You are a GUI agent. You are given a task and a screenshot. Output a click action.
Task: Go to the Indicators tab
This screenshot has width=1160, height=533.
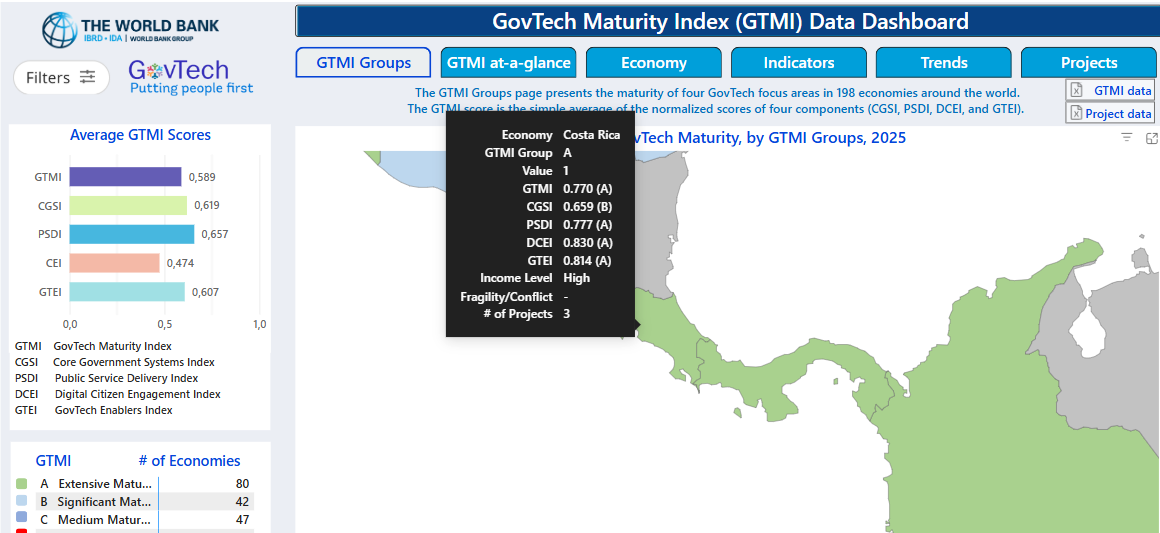click(x=798, y=63)
